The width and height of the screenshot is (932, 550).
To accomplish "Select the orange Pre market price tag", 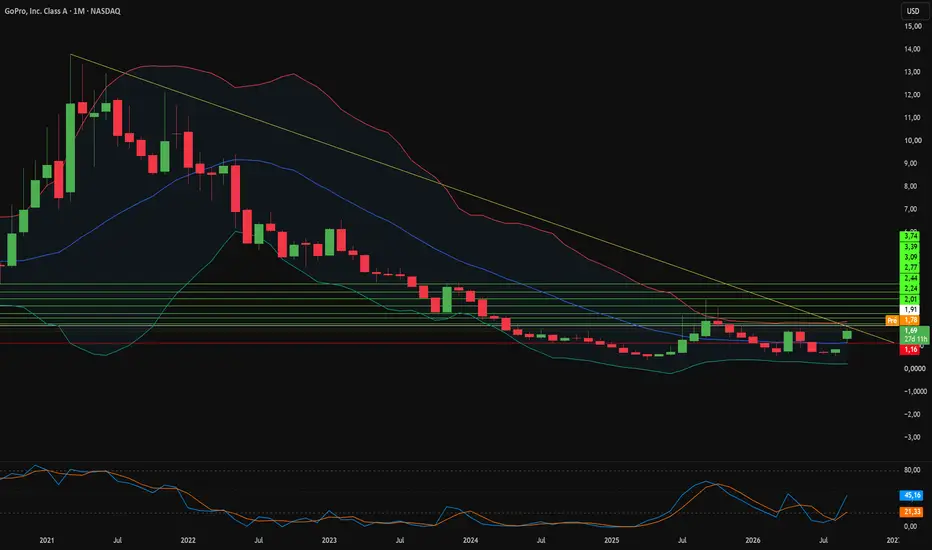I will 892,320.
